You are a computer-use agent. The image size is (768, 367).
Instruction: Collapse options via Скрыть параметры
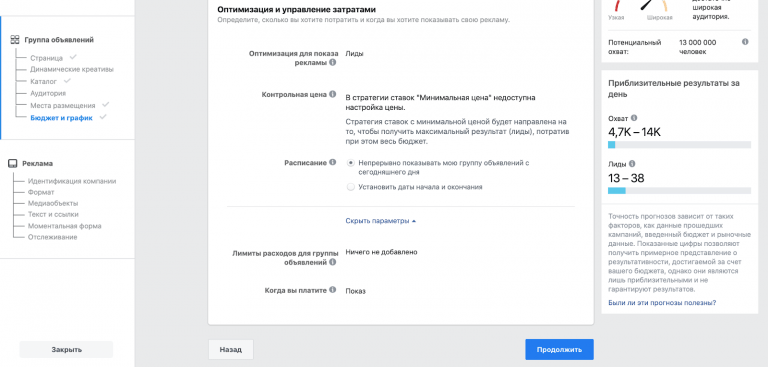[x=381, y=221]
